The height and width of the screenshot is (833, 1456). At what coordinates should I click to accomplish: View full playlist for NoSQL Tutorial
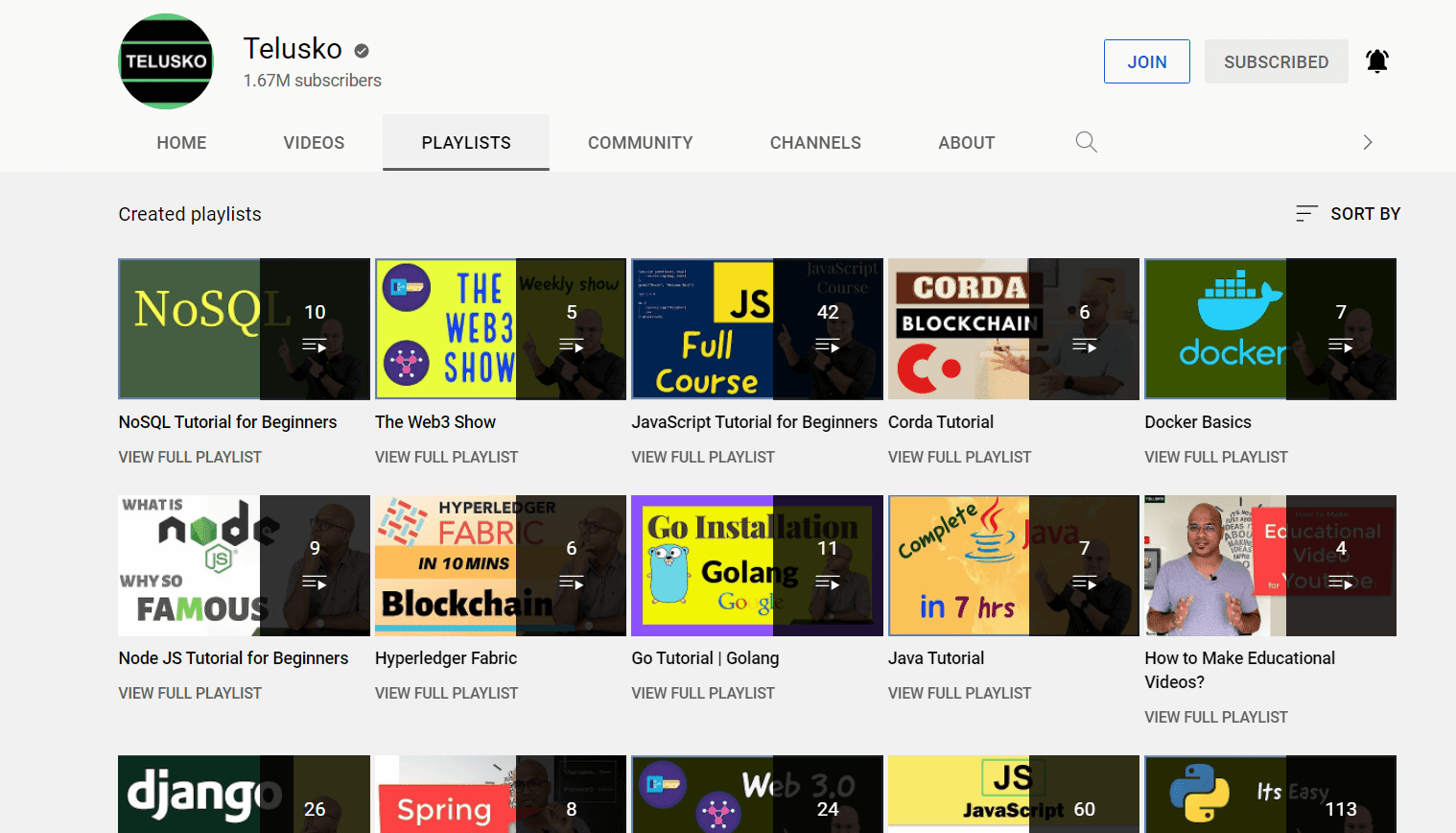coord(190,457)
